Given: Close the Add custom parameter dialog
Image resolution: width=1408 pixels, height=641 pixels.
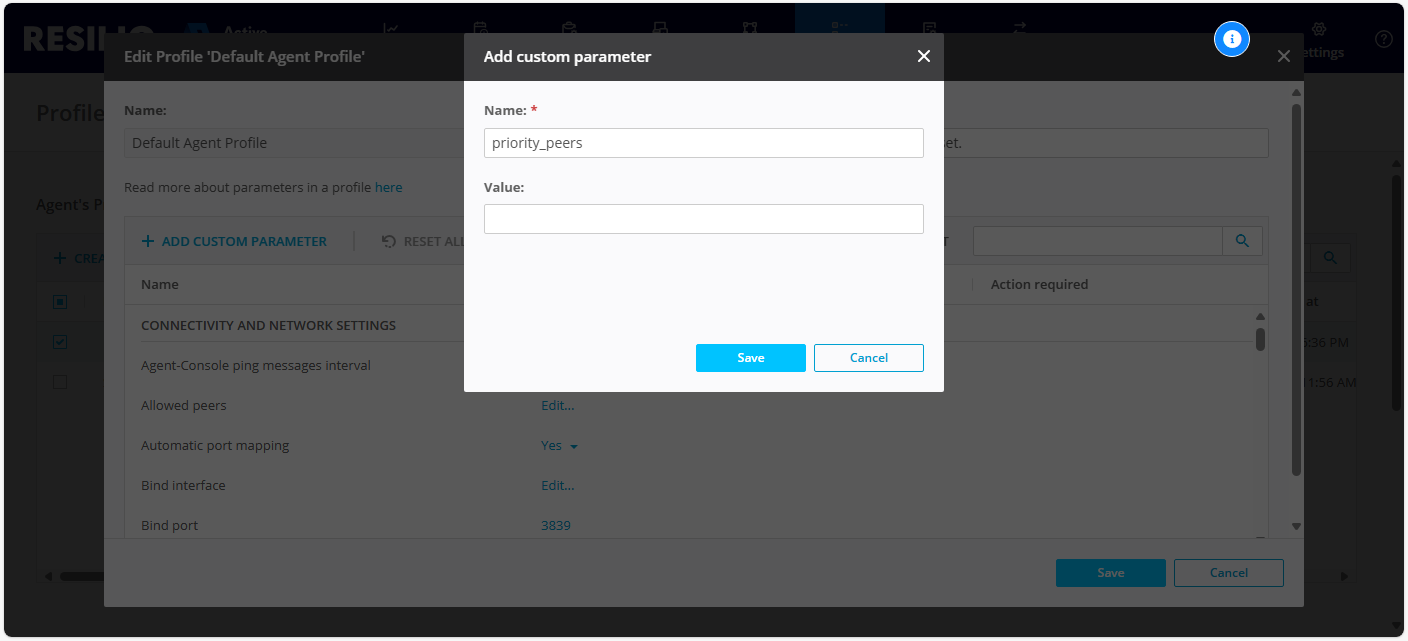Looking at the screenshot, I should 923,57.
